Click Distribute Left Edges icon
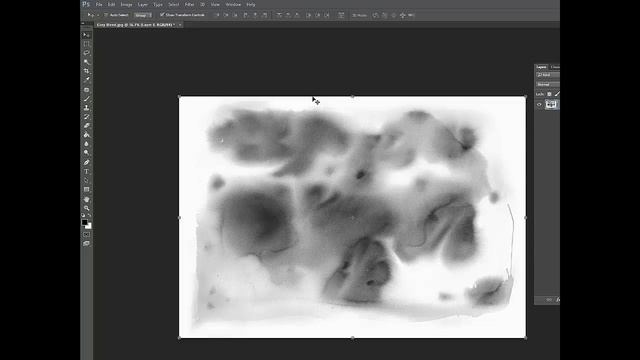The height and width of the screenshot is (360, 640). (x=309, y=15)
